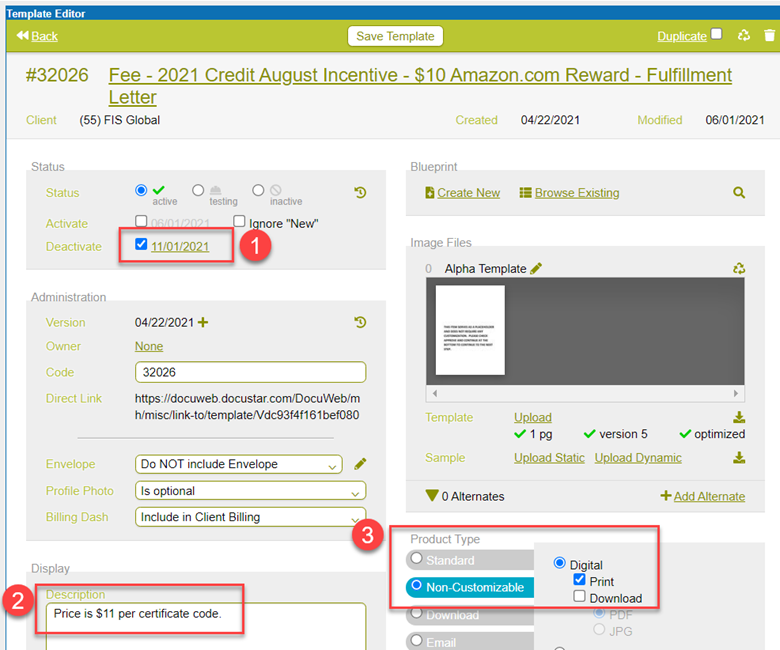Edit Alpha Template name with pencil icon

point(536,268)
